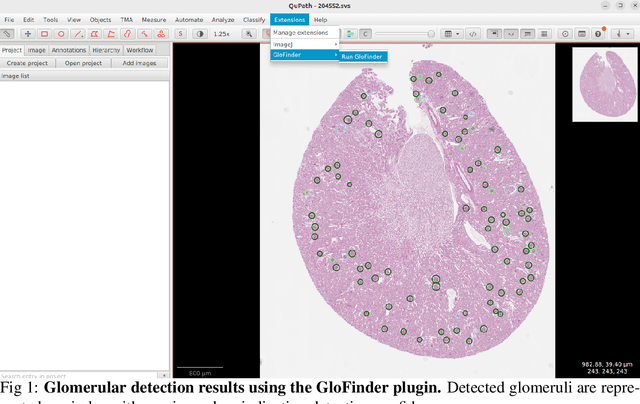Click Run GloFinder menu entry
The width and height of the screenshot is (640, 404).
click(x=364, y=56)
